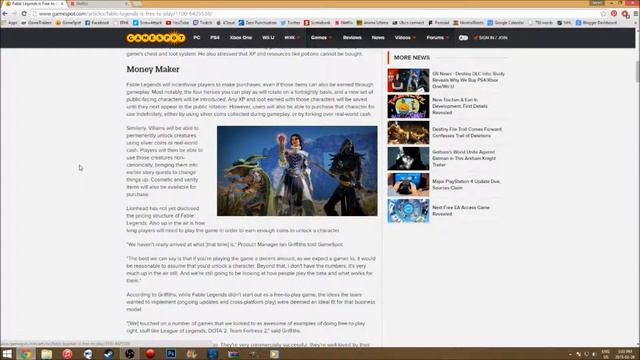Open Next Free EA Access Game article
This screenshot has width=640, height=360.
coord(461,211)
